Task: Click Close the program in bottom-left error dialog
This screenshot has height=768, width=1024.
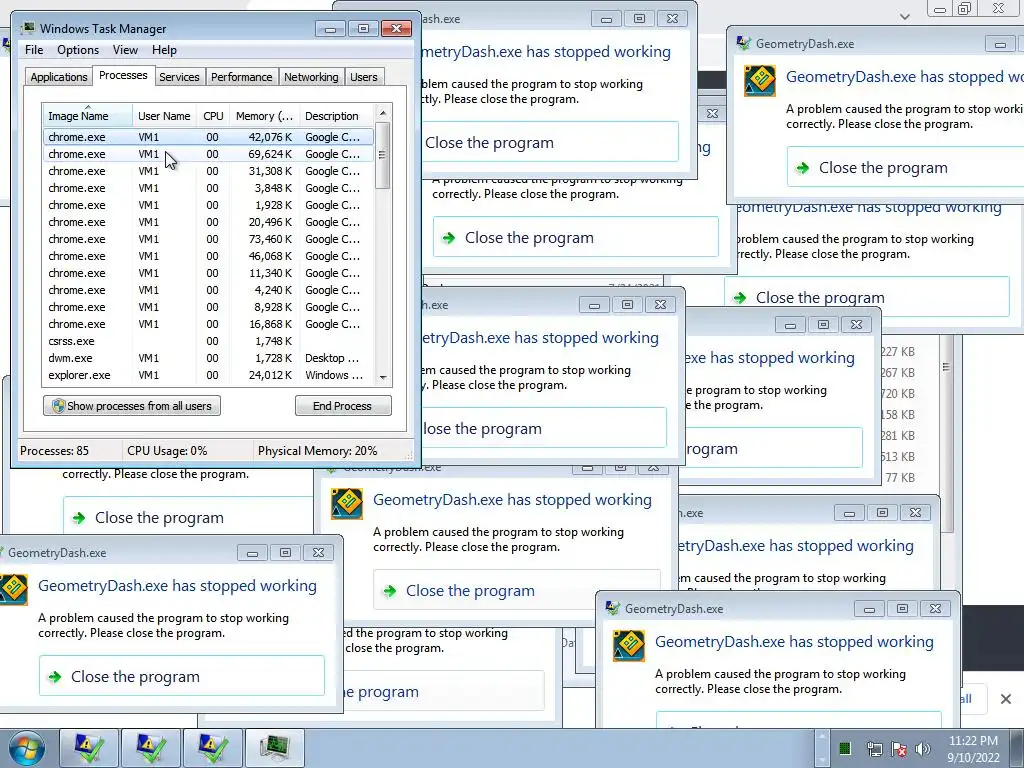Action: [x=182, y=677]
